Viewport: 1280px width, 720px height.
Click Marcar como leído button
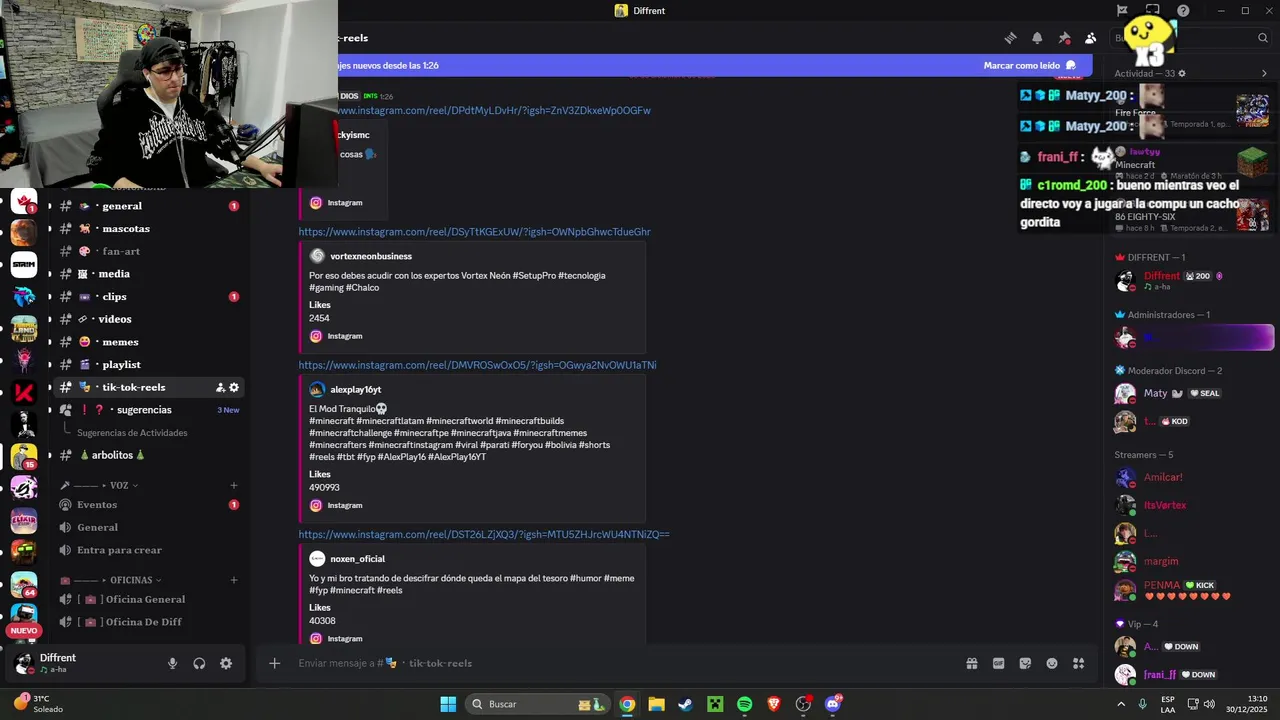tap(1029, 65)
